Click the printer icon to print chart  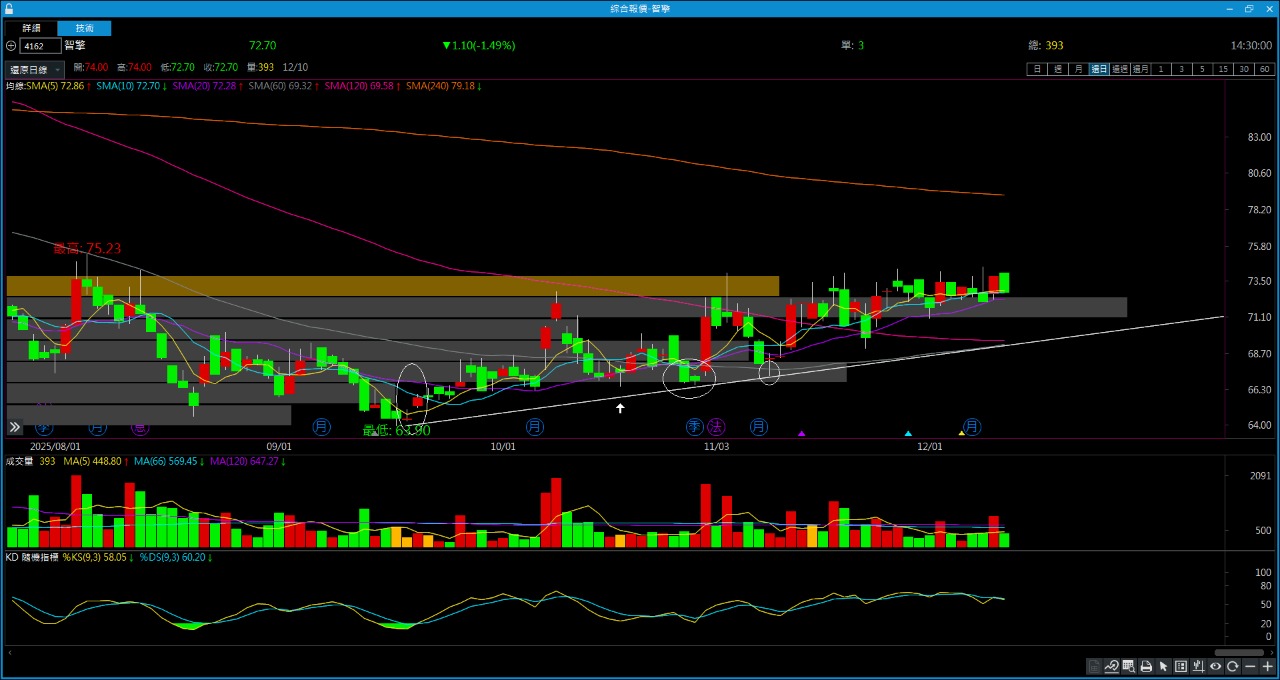1146,667
